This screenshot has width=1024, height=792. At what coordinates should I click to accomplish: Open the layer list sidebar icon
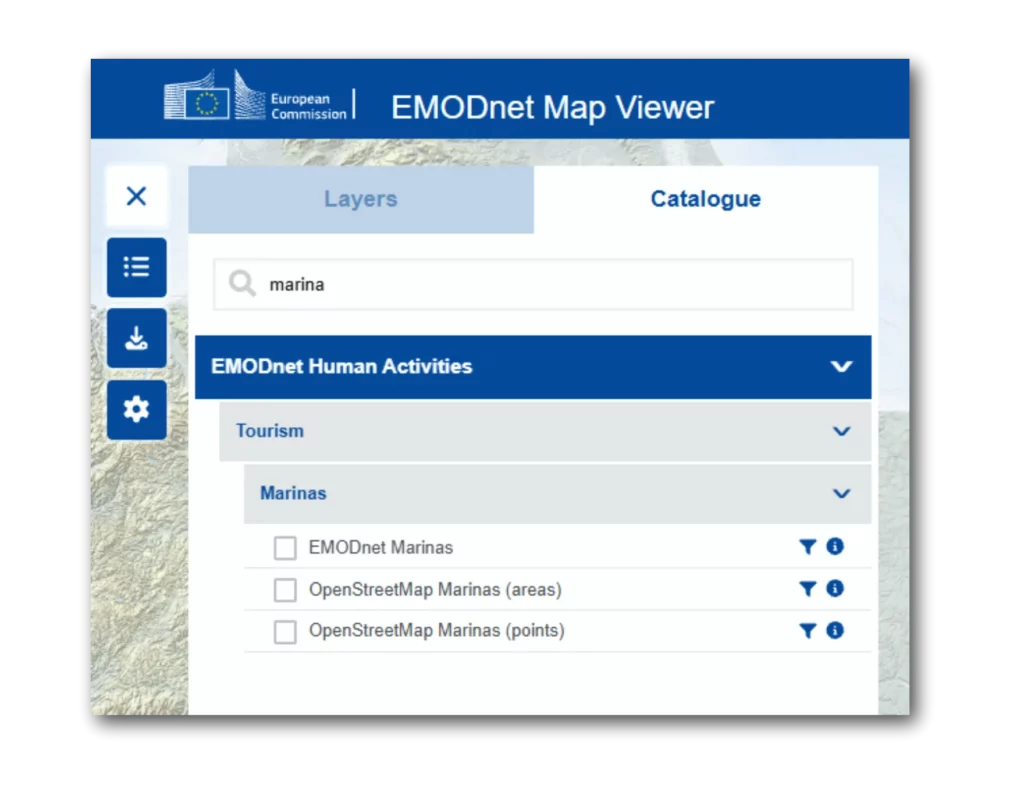click(136, 267)
